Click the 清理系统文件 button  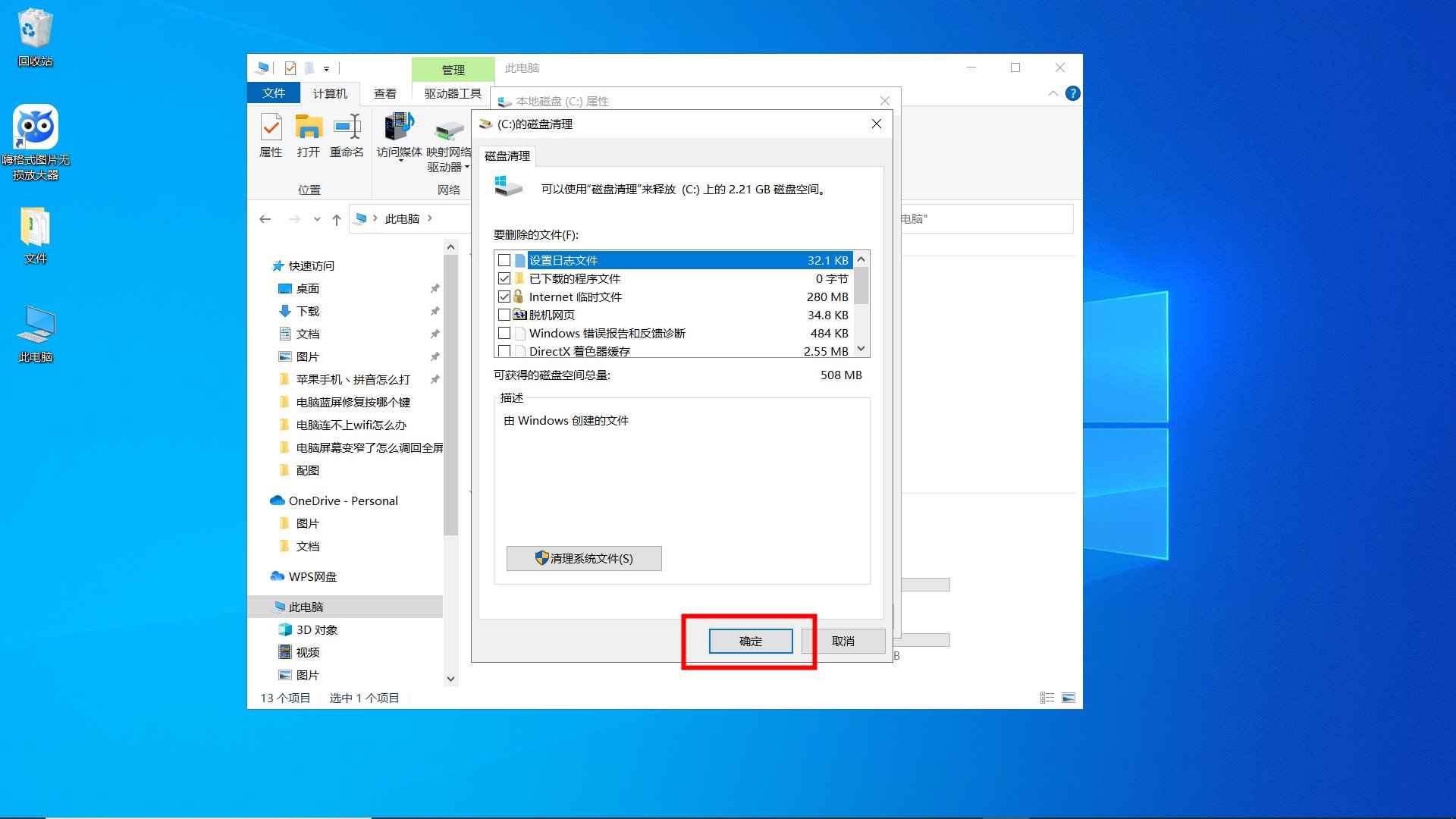(x=583, y=558)
